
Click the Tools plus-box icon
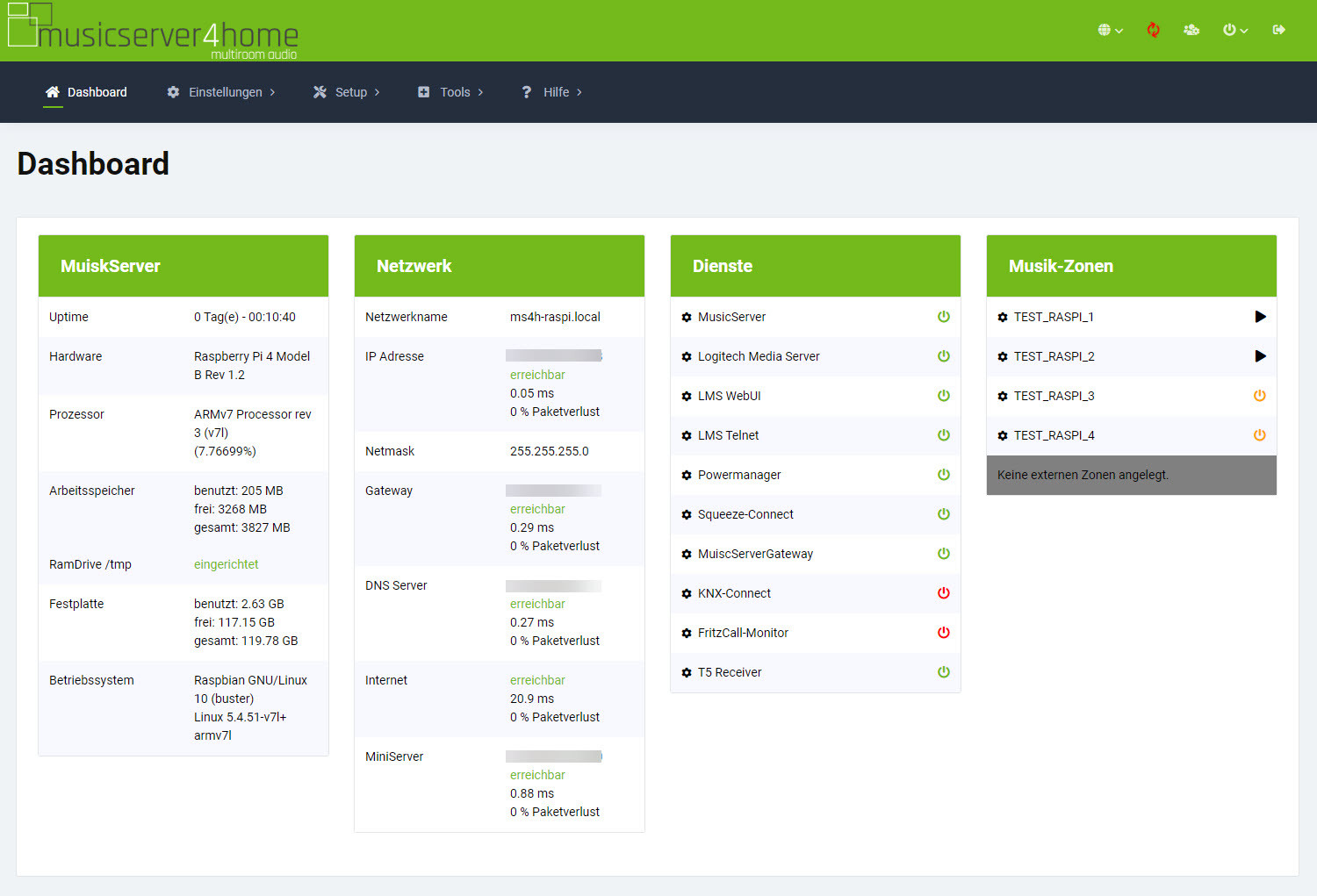click(424, 92)
